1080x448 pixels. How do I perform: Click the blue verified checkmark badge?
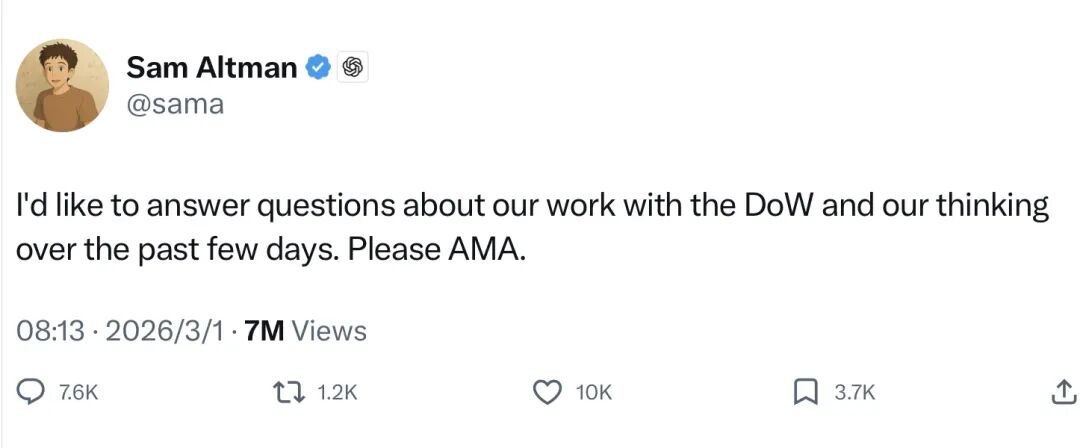(x=318, y=68)
